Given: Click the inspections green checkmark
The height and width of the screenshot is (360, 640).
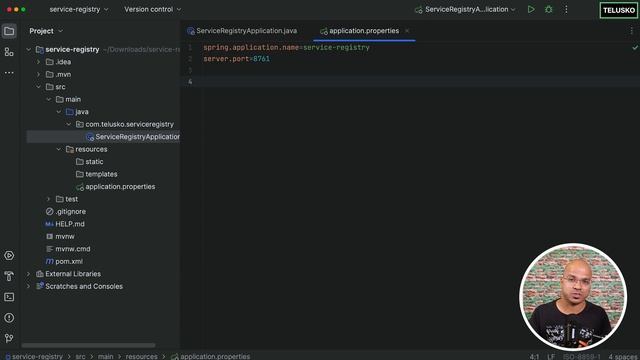Looking at the screenshot, I should point(635,48).
